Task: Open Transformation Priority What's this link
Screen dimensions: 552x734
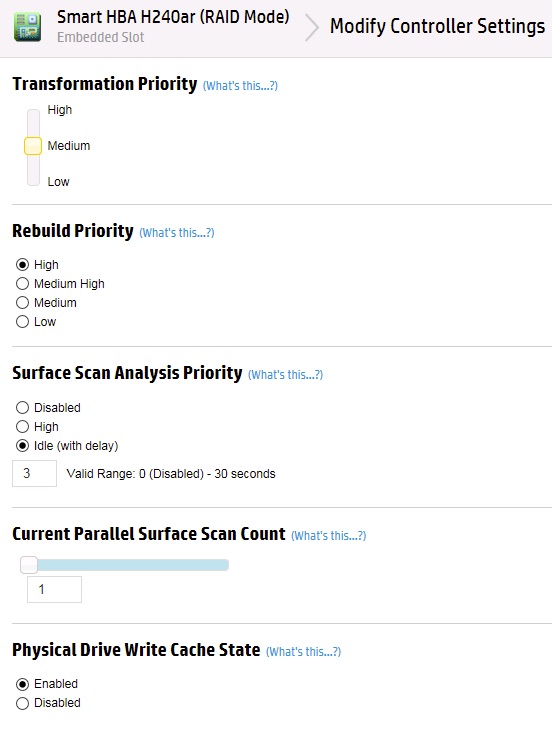Action: coord(240,86)
